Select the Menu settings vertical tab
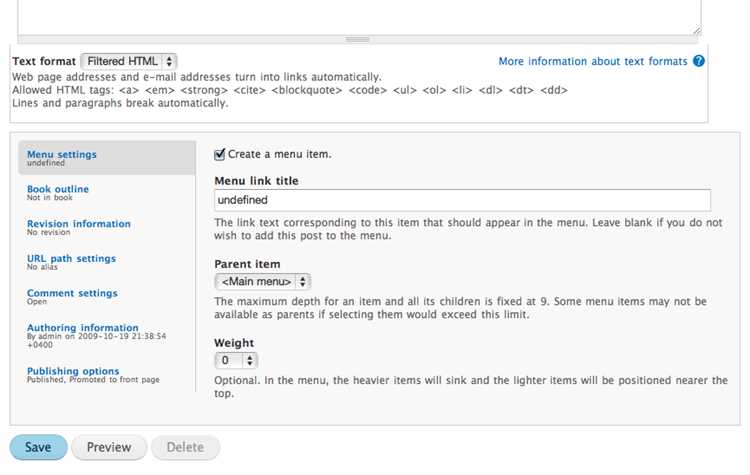Screen dimensions: 750x475 pyautogui.click(x=107, y=157)
